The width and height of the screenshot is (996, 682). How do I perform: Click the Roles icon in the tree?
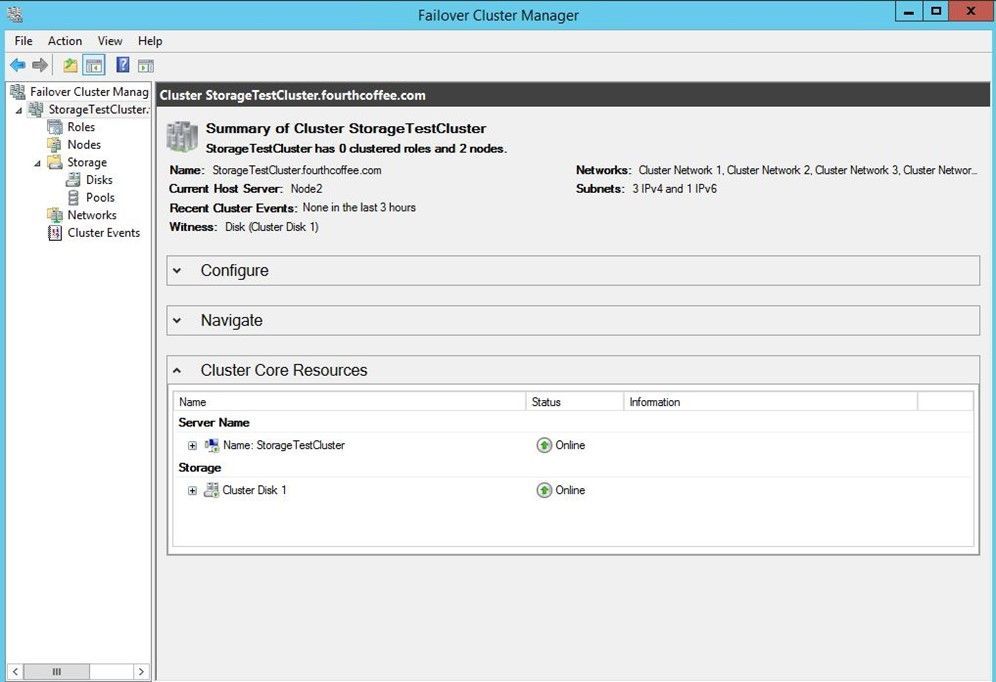pos(55,127)
